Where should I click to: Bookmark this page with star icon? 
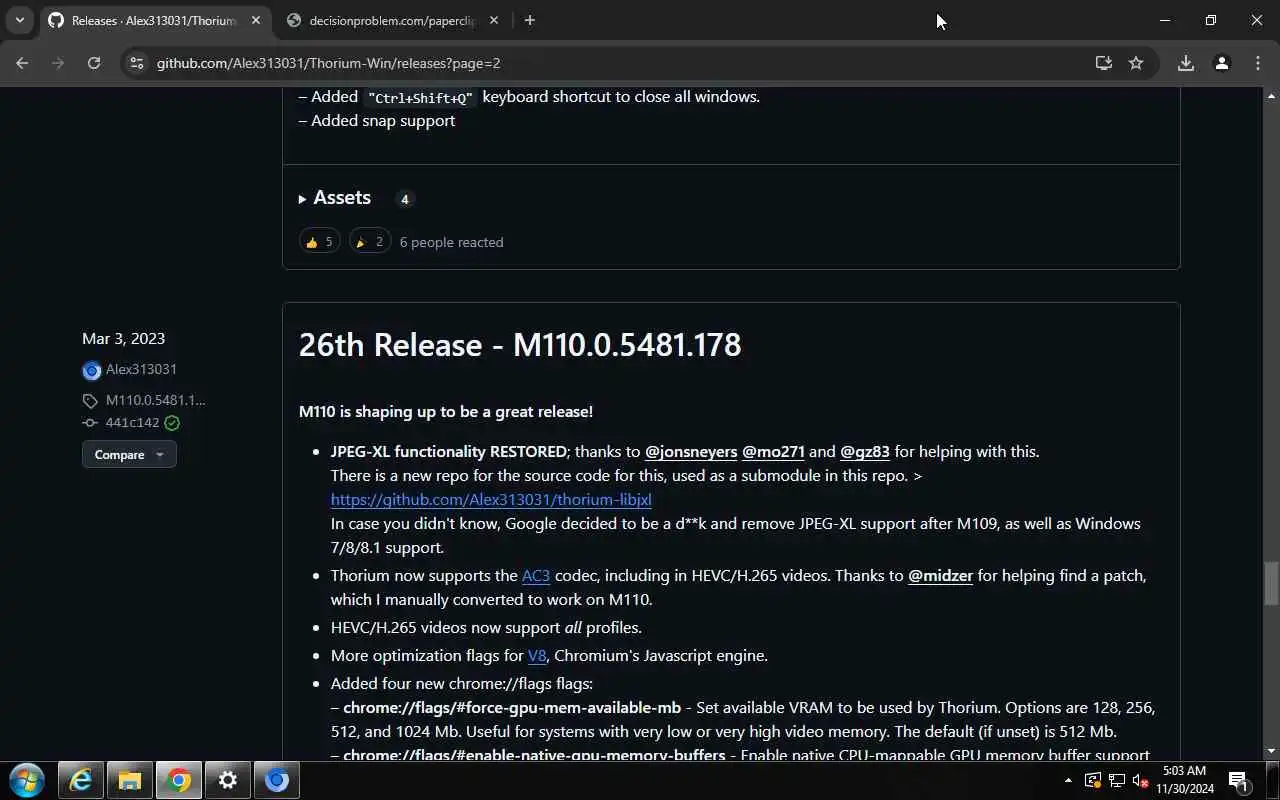point(1136,63)
